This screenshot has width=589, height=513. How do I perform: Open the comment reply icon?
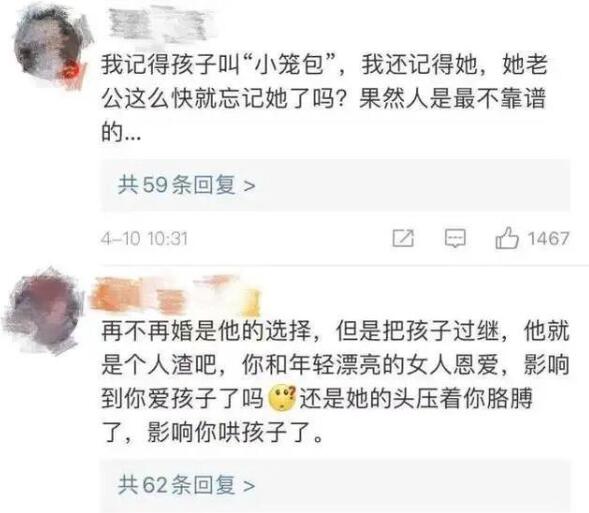click(x=455, y=238)
